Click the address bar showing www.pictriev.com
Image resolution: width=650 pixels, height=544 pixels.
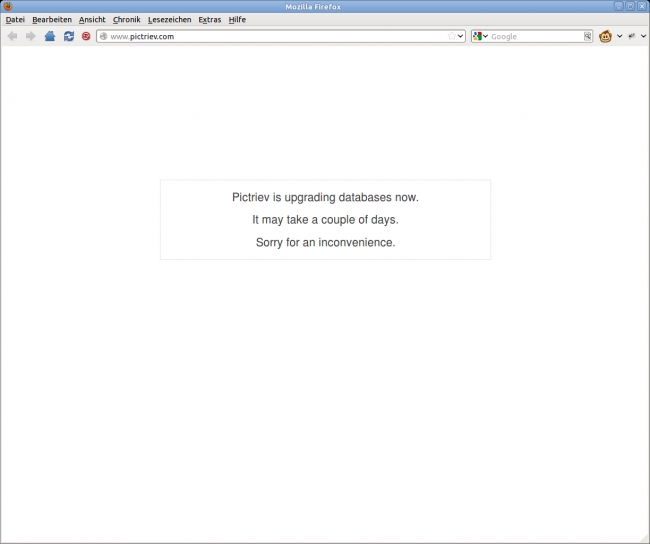click(x=270, y=36)
